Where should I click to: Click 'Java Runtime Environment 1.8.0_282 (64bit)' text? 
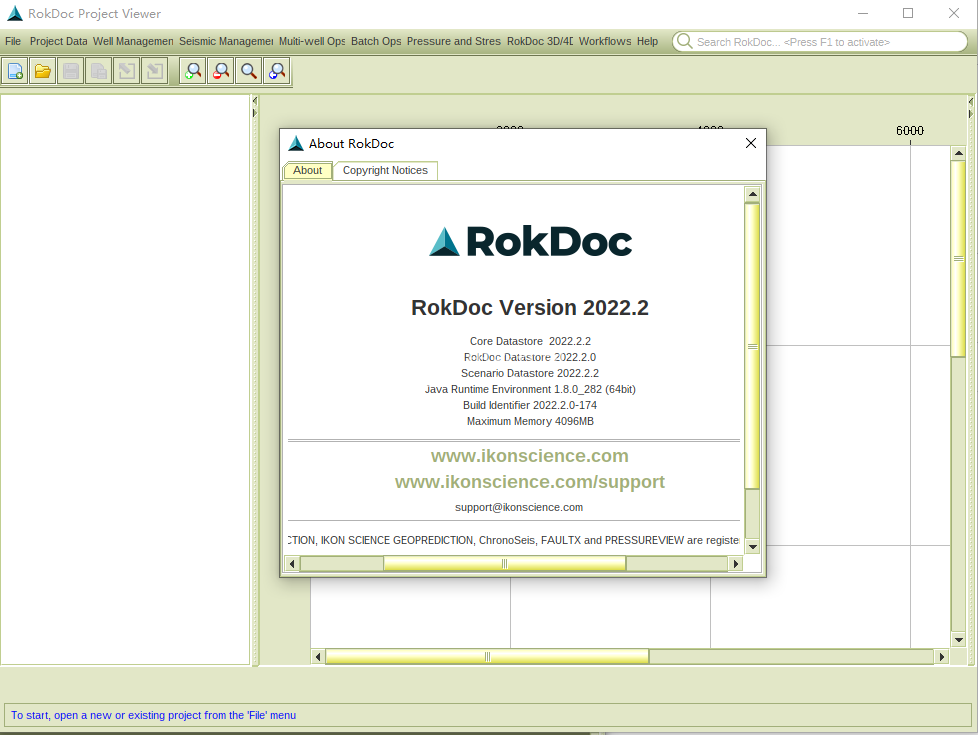coord(530,389)
